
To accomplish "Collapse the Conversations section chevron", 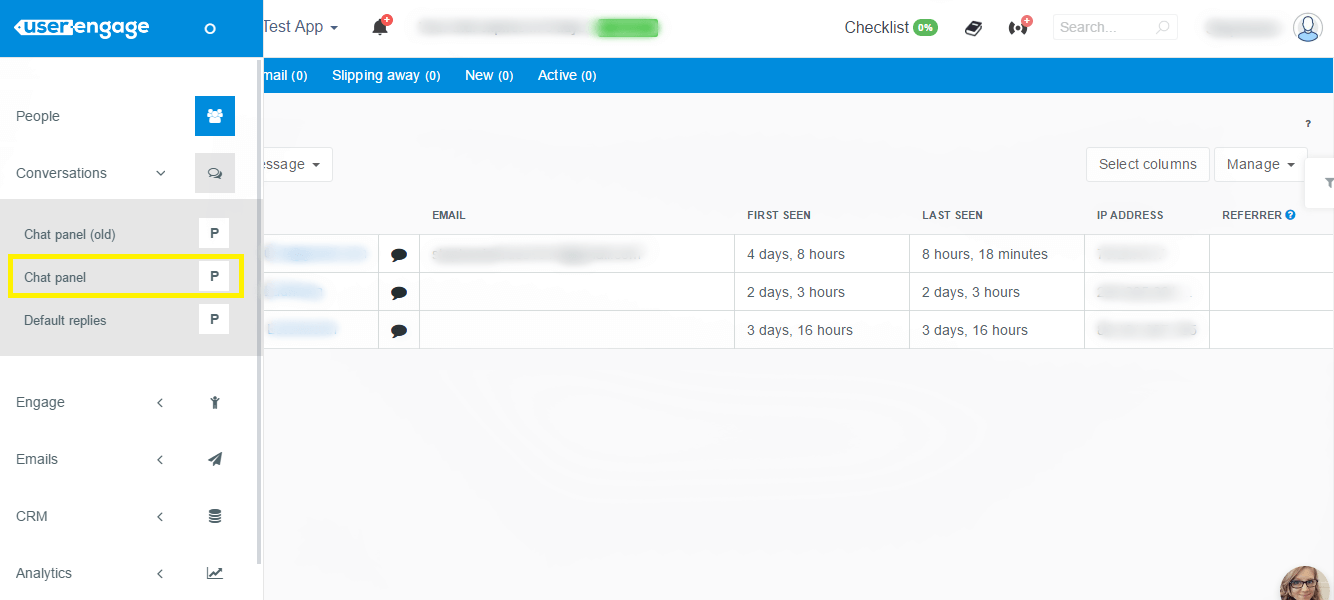I will point(160,172).
